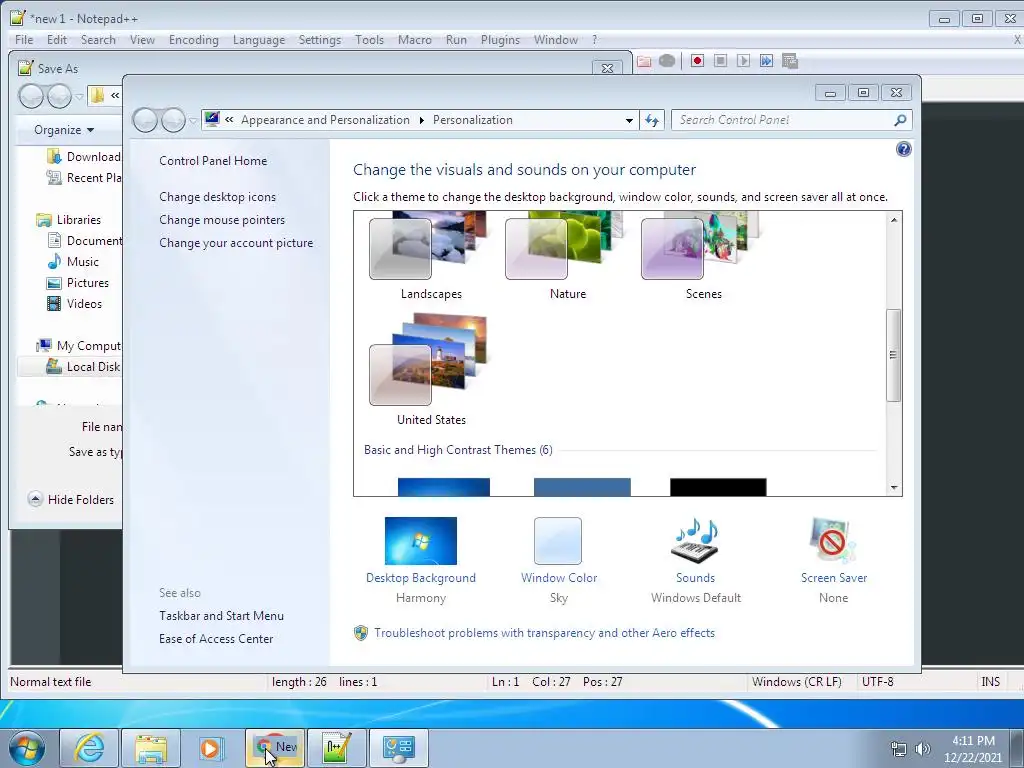Viewport: 1024px width, 768px height.
Task: Click the clock in the taskbar
Action: tap(972, 749)
